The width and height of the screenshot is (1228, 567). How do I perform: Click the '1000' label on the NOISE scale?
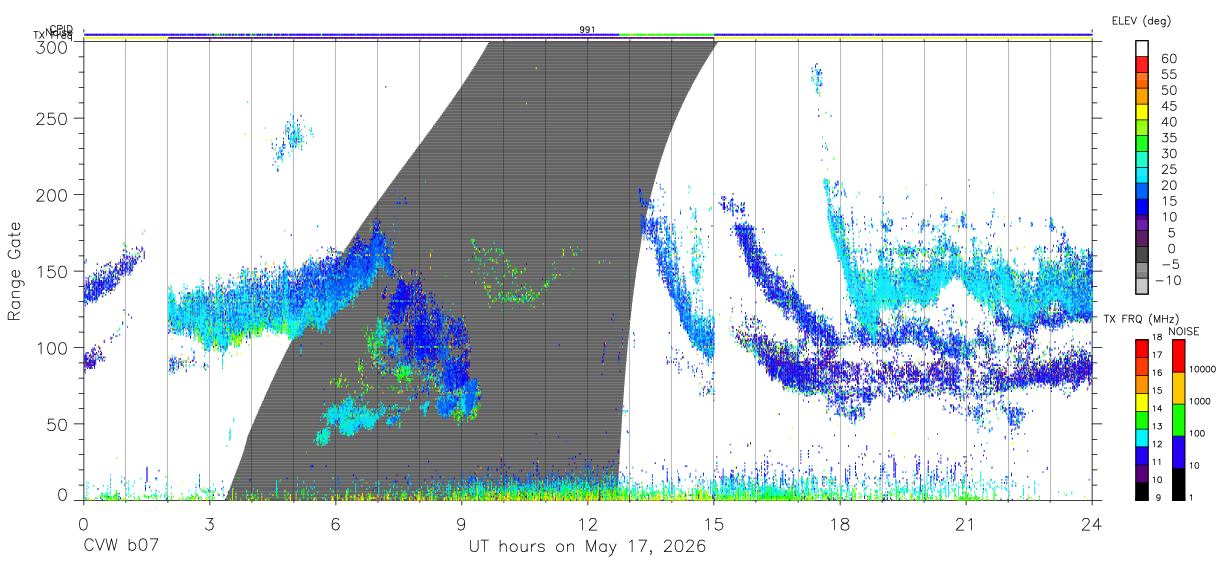(1202, 401)
